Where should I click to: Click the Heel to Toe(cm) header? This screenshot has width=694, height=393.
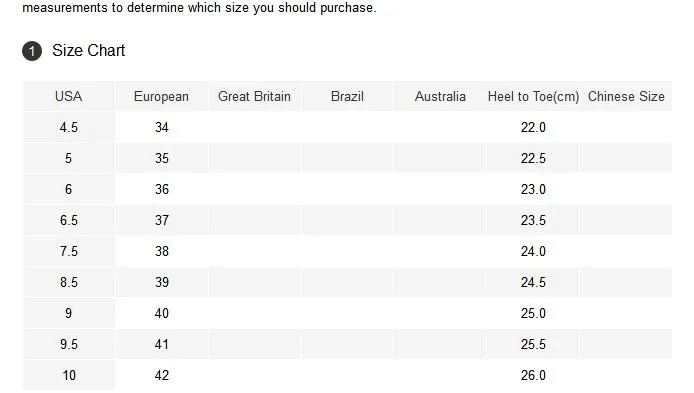coord(533,96)
